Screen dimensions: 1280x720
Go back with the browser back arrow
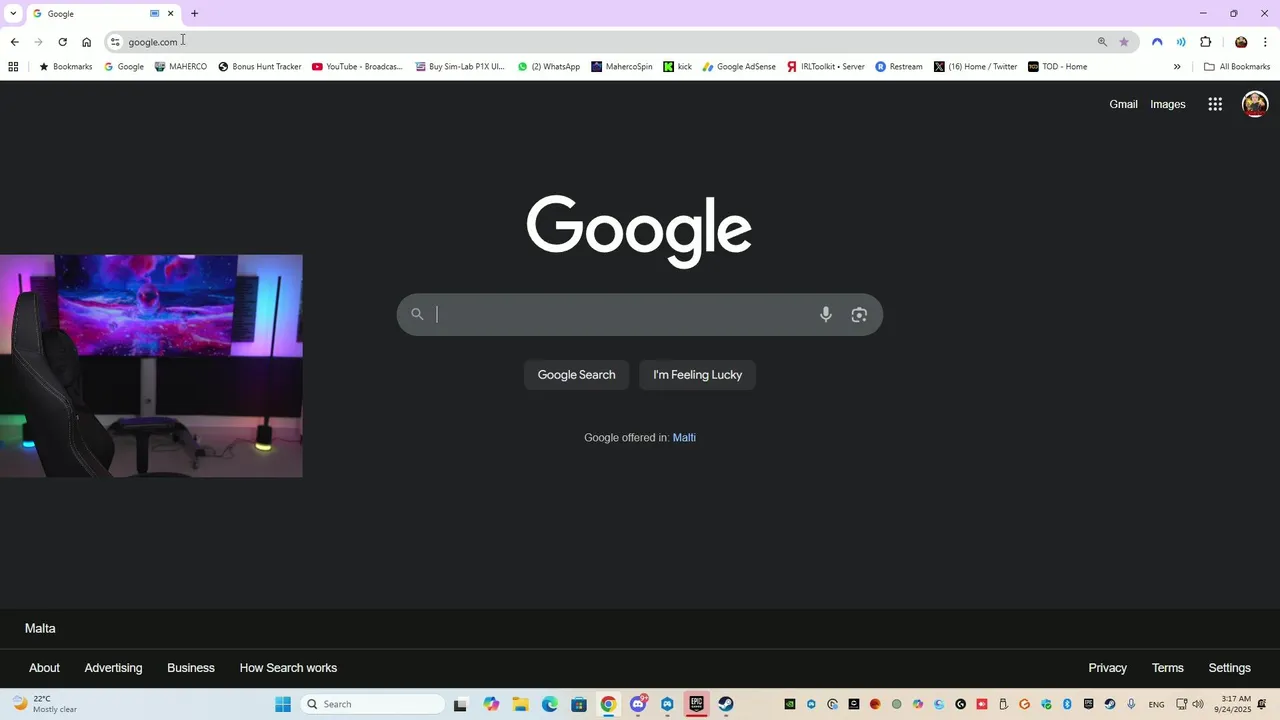coord(14,42)
